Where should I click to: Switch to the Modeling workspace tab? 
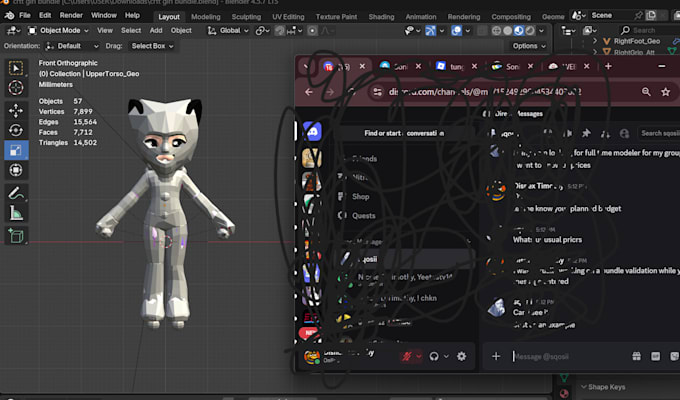[x=206, y=17]
